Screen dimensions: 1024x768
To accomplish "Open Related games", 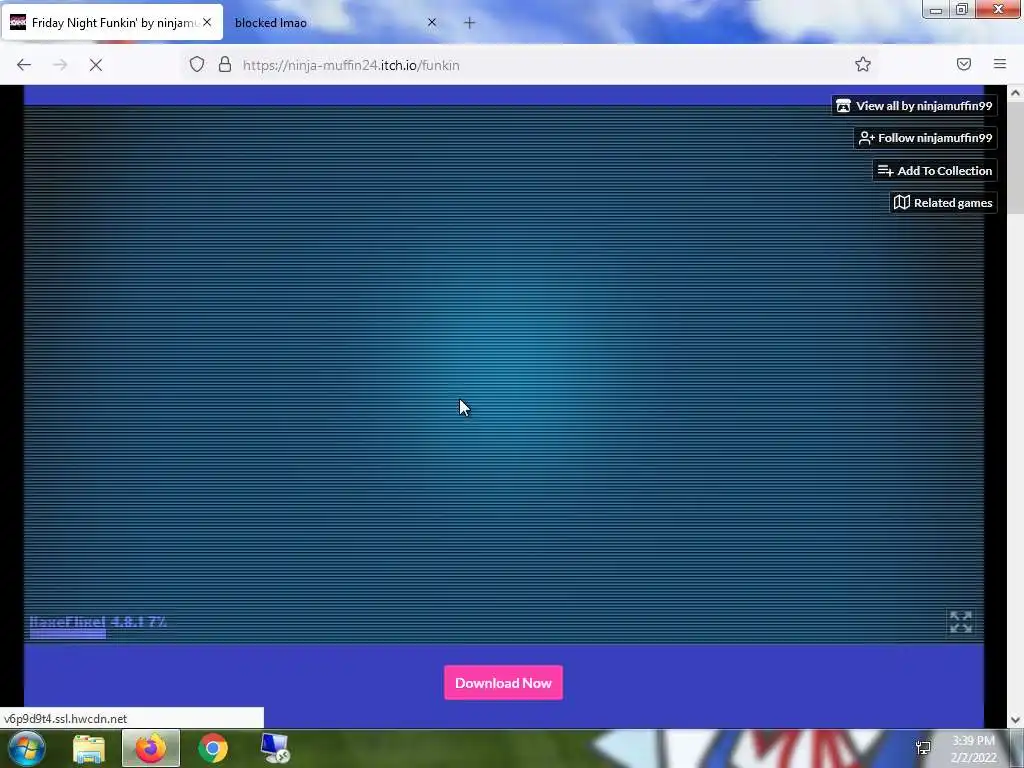I will 943,202.
